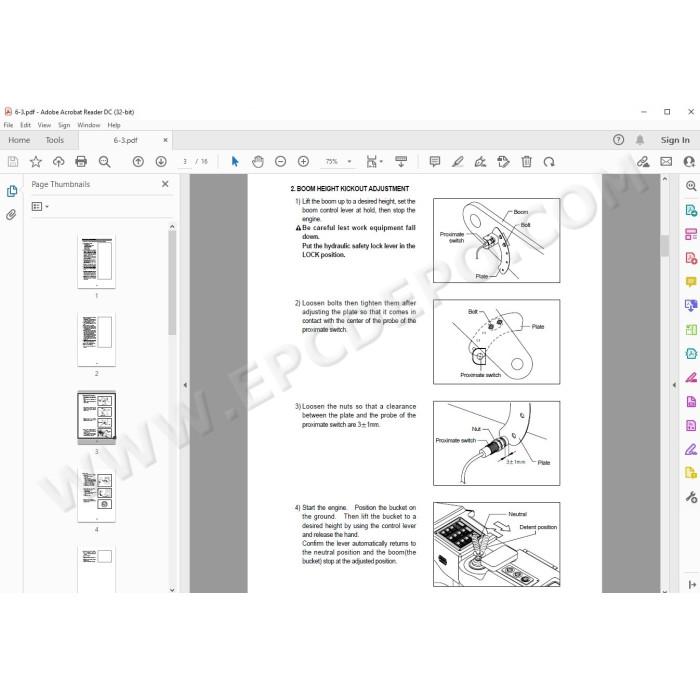Send file by email
The image size is (700, 700).
(666, 162)
